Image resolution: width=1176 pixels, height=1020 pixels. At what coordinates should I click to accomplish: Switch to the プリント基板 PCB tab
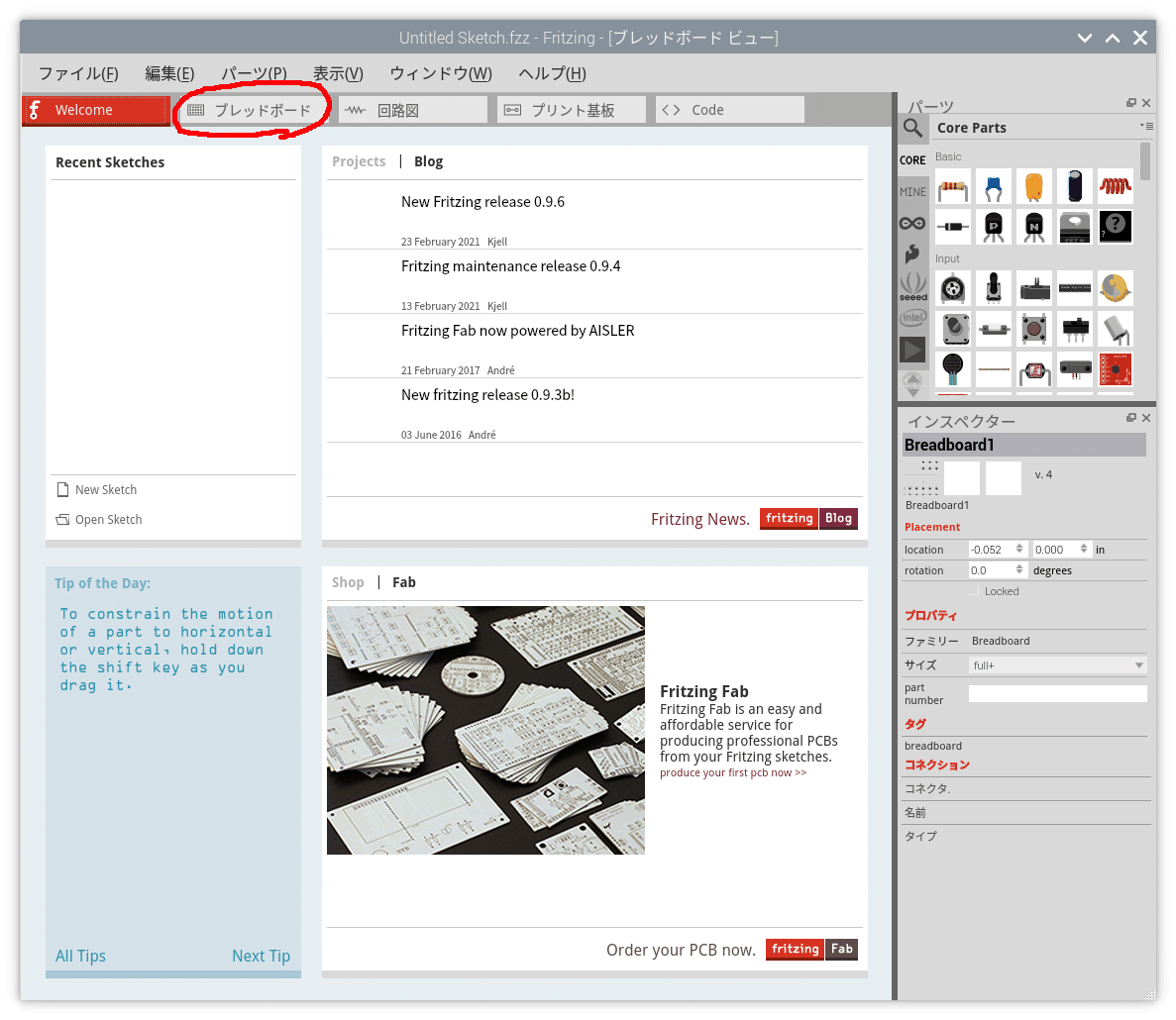pyautogui.click(x=572, y=110)
